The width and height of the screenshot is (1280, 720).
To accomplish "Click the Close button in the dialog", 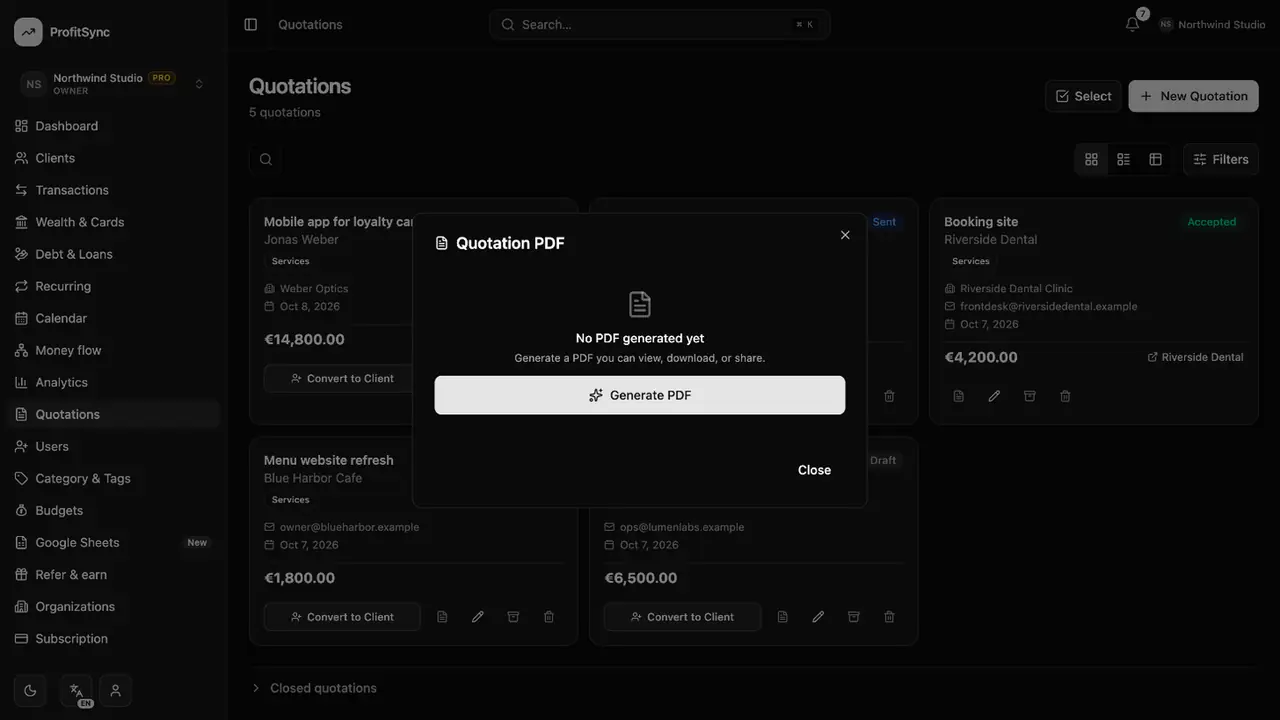I will [814, 470].
